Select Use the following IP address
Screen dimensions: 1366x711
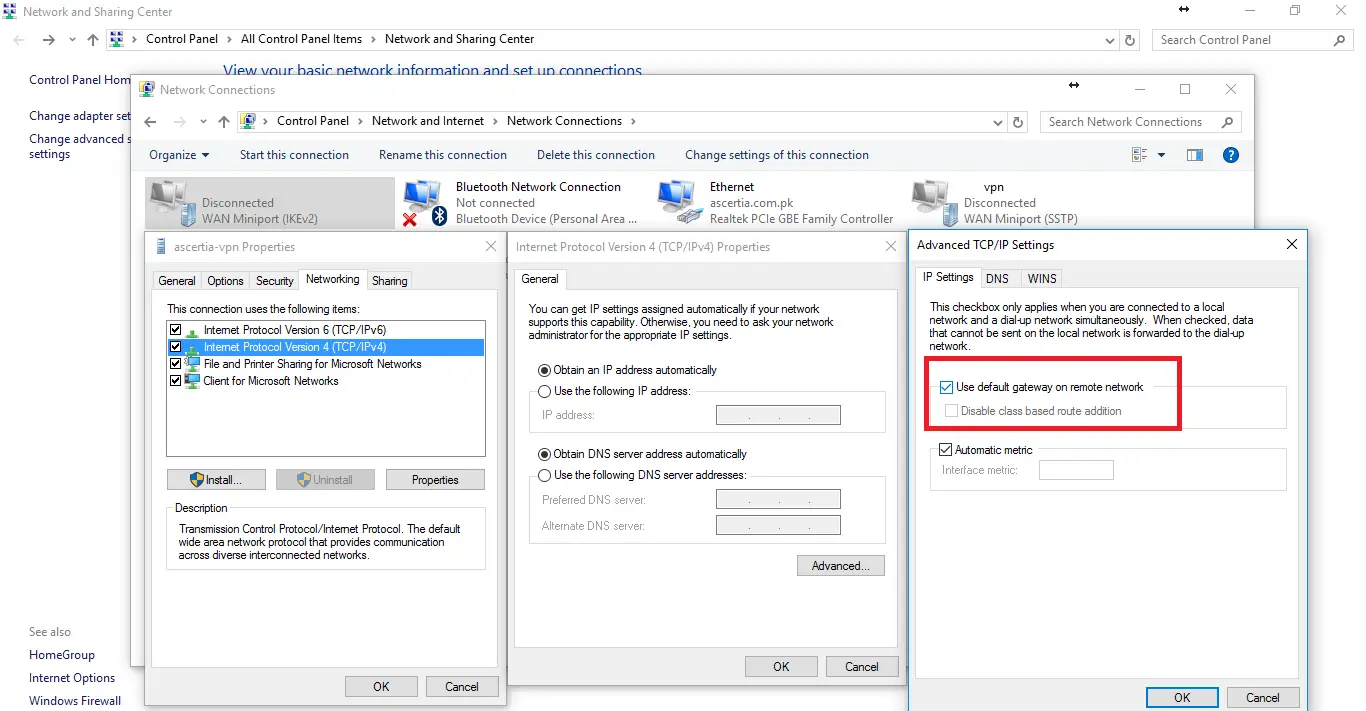545,391
